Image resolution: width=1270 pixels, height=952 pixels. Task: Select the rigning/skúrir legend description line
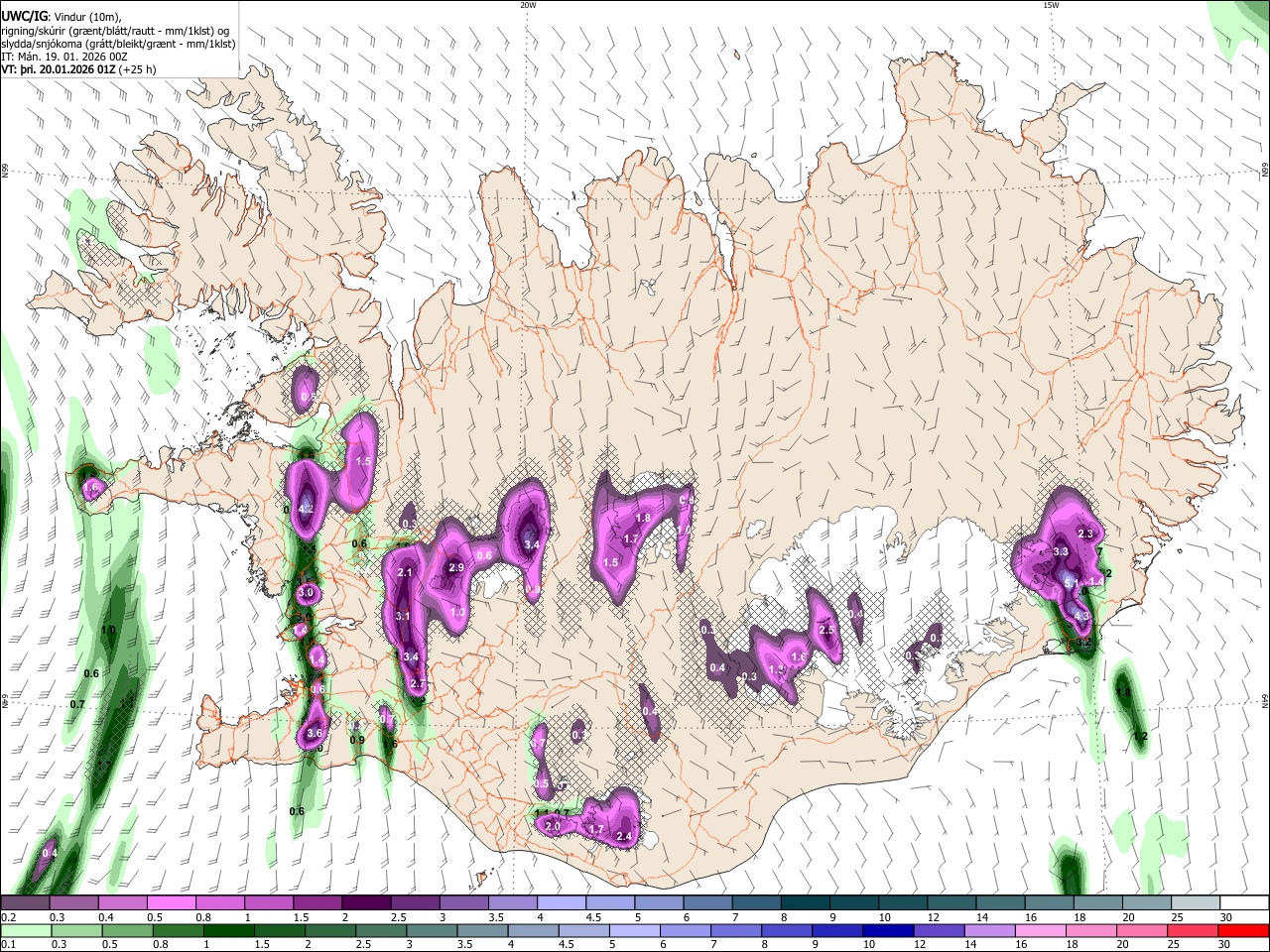pyautogui.click(x=117, y=30)
